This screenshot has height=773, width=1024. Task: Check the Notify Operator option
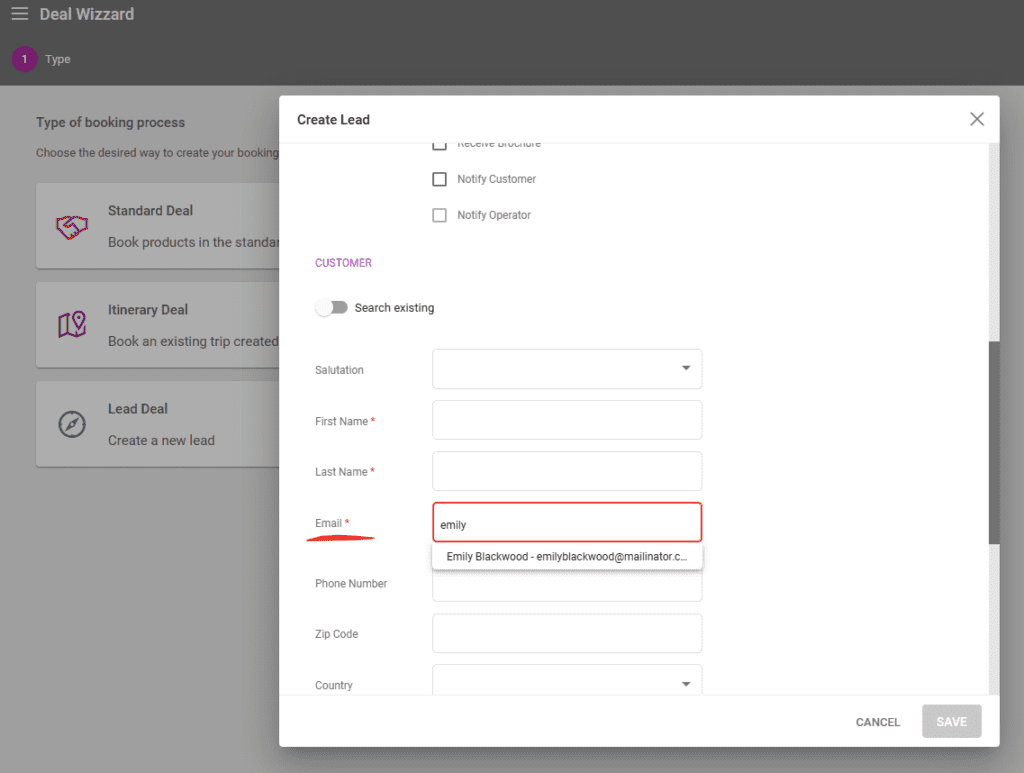coord(439,215)
